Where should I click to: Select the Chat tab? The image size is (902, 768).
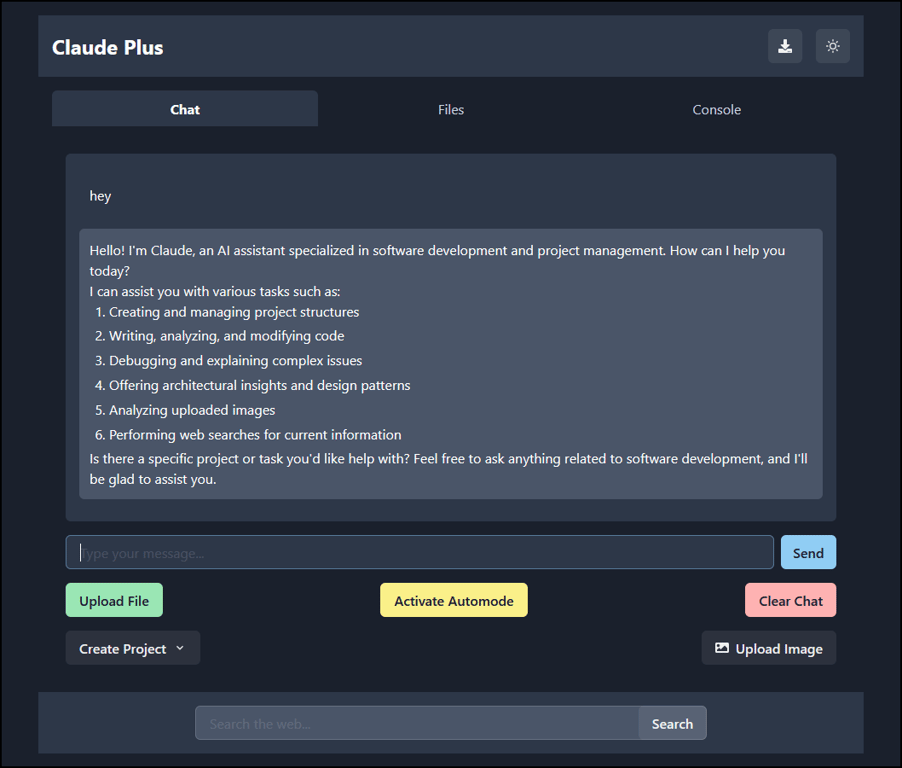(x=185, y=109)
